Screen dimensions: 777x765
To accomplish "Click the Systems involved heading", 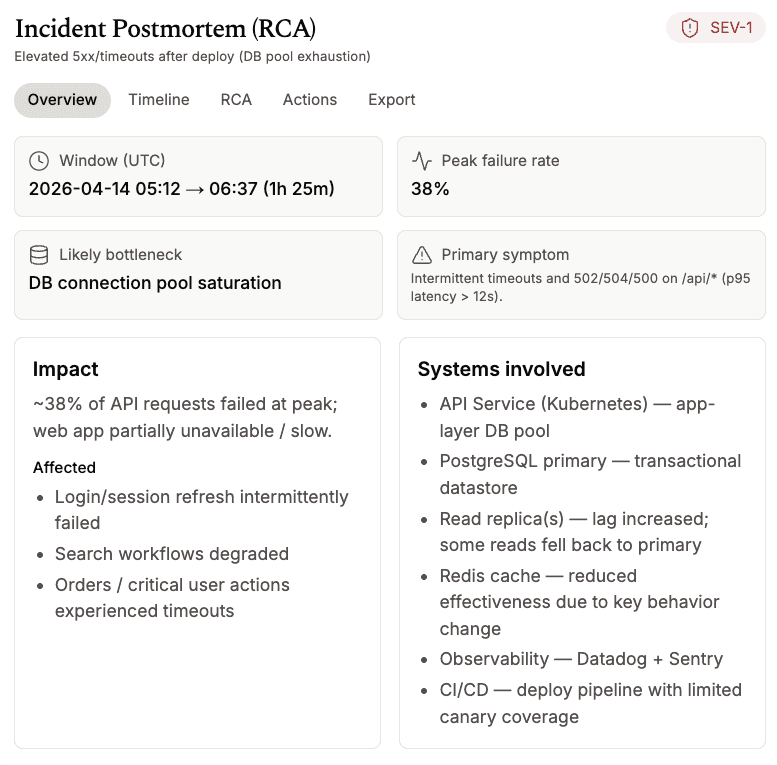I will click(x=501, y=369).
